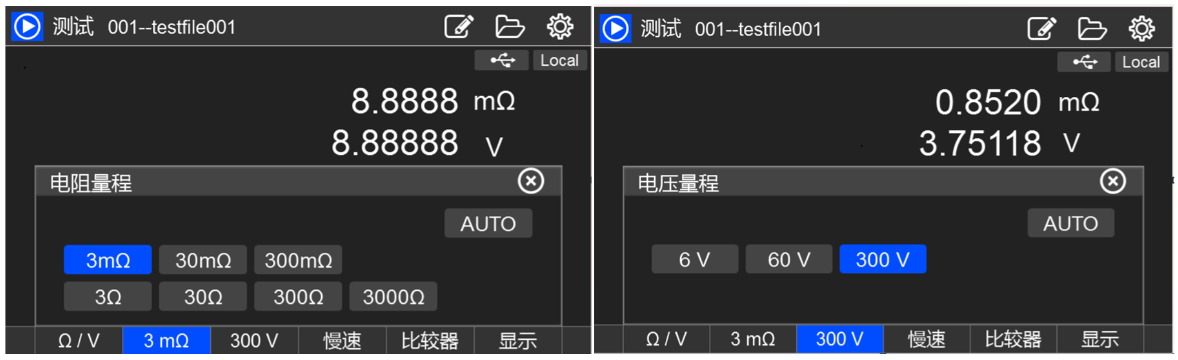Click the 3.75118 V voltage reading
The image size is (1178, 360).
click(x=1001, y=143)
